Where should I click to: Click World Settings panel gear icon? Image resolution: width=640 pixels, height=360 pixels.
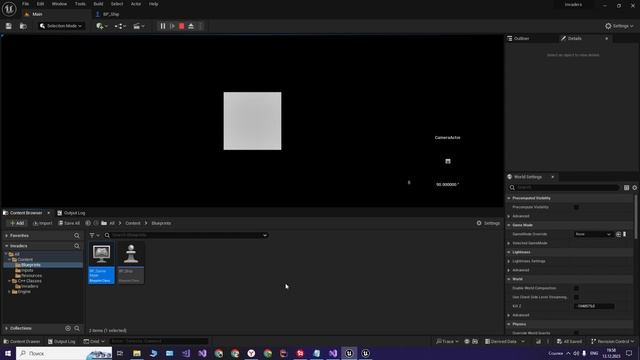[x=635, y=187]
